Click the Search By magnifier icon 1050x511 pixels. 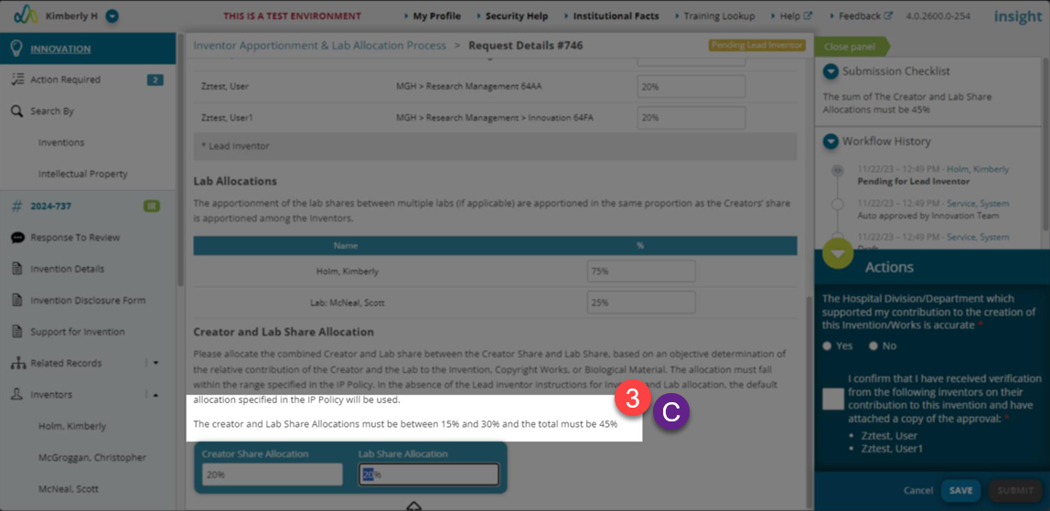pyautogui.click(x=17, y=111)
